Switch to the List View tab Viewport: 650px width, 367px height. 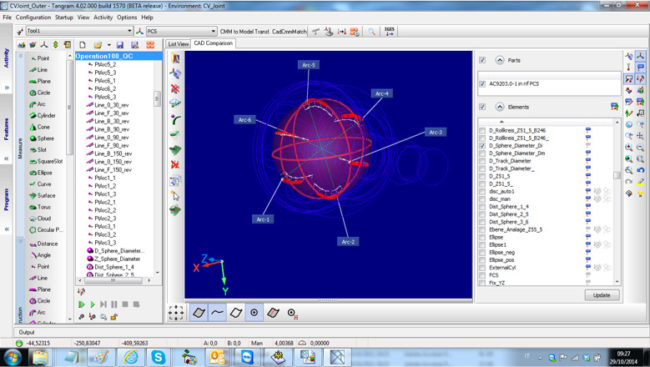tap(178, 44)
